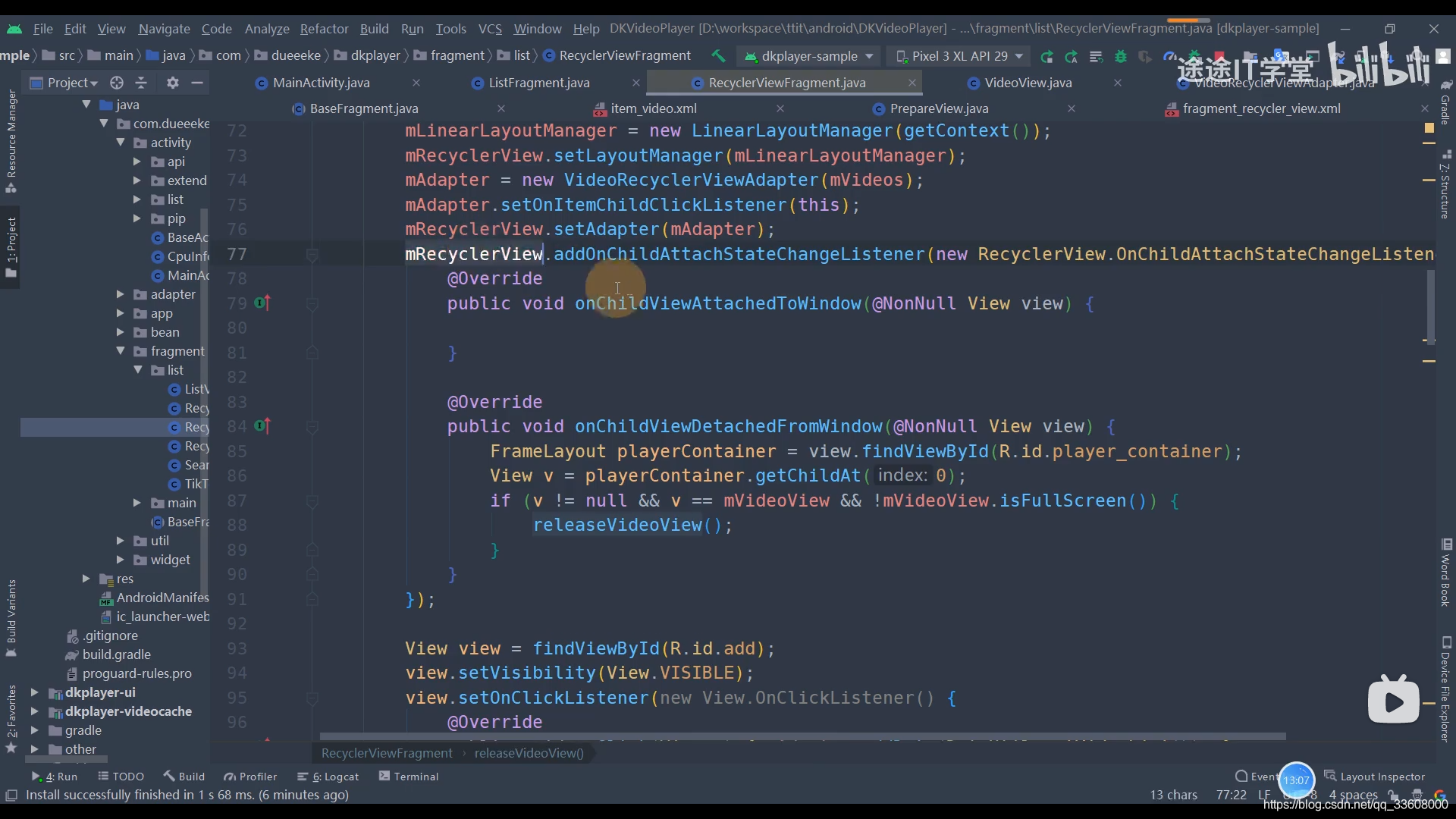
Task: Expand the dkplayer-videocache module
Action: 35,711
